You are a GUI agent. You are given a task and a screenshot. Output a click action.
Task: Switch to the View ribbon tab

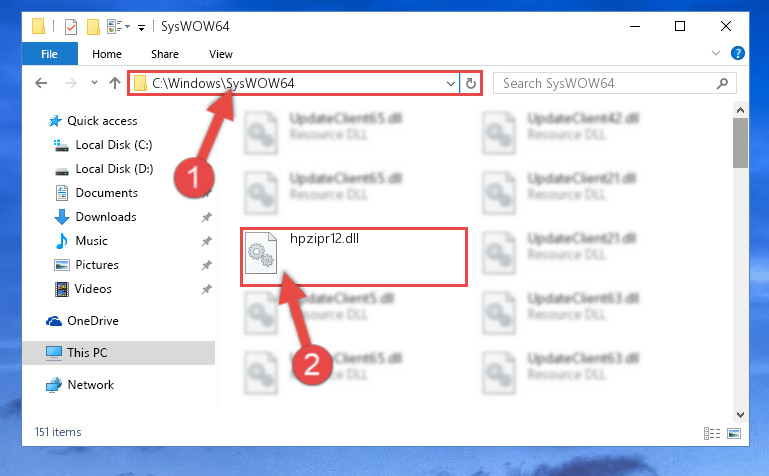click(x=221, y=54)
